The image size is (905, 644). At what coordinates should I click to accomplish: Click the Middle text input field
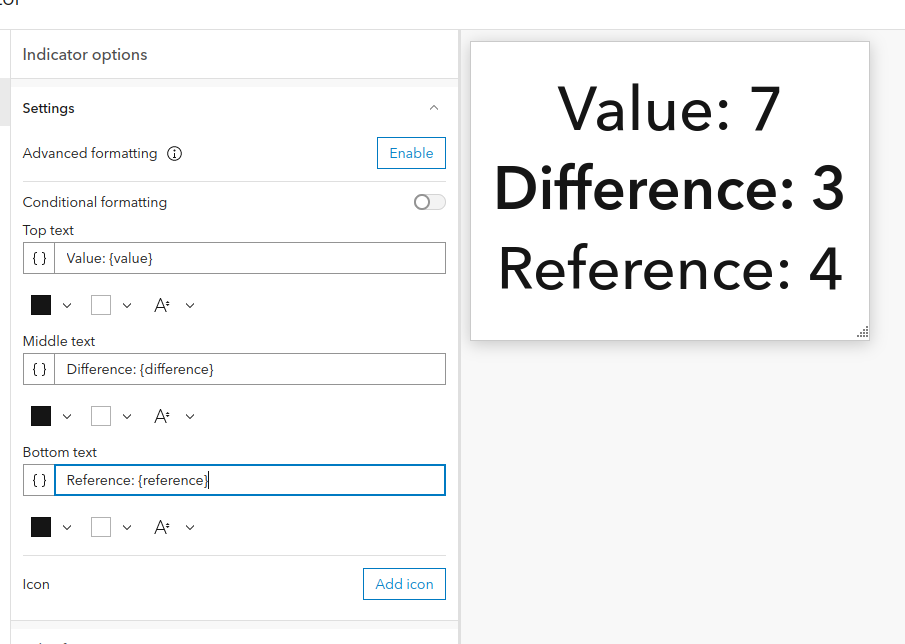point(250,369)
